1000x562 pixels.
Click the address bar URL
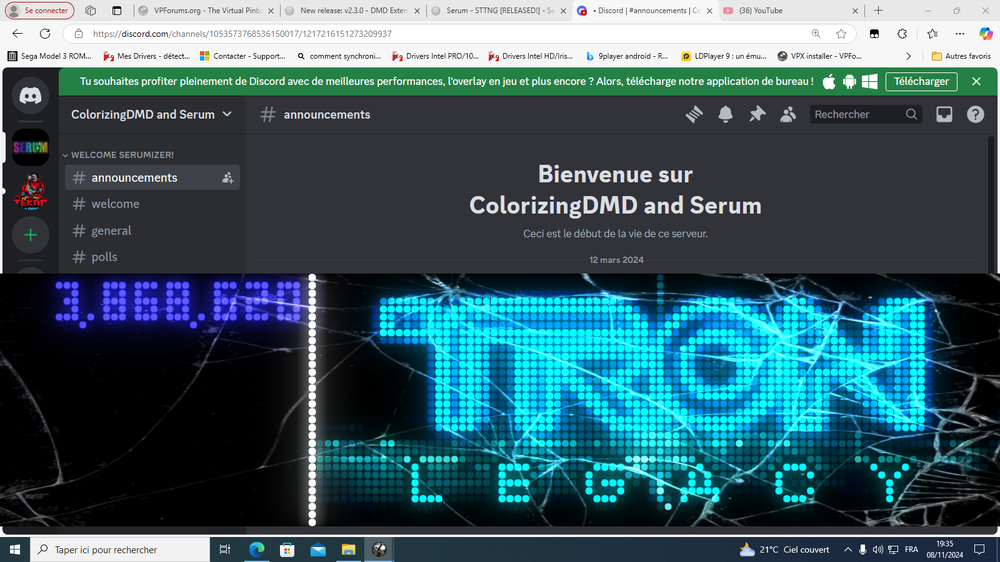click(242, 34)
